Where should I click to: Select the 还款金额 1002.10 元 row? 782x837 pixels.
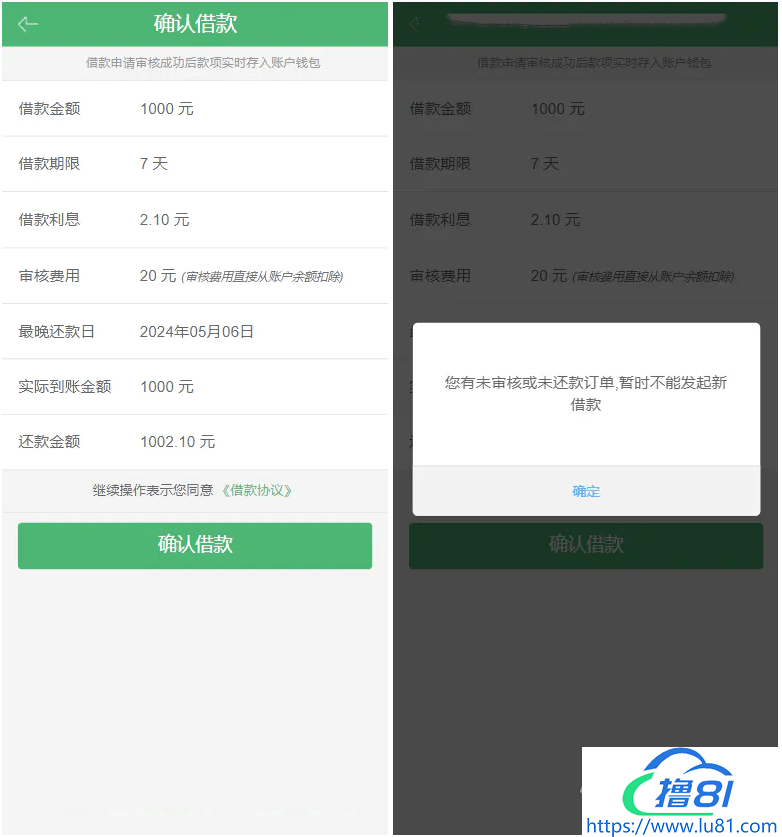pyautogui.click(x=195, y=442)
